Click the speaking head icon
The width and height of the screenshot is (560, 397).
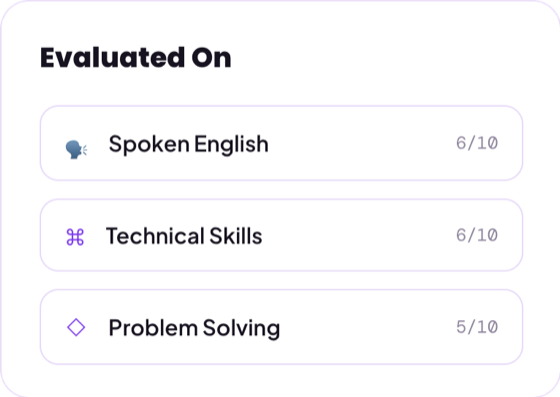click(x=76, y=149)
